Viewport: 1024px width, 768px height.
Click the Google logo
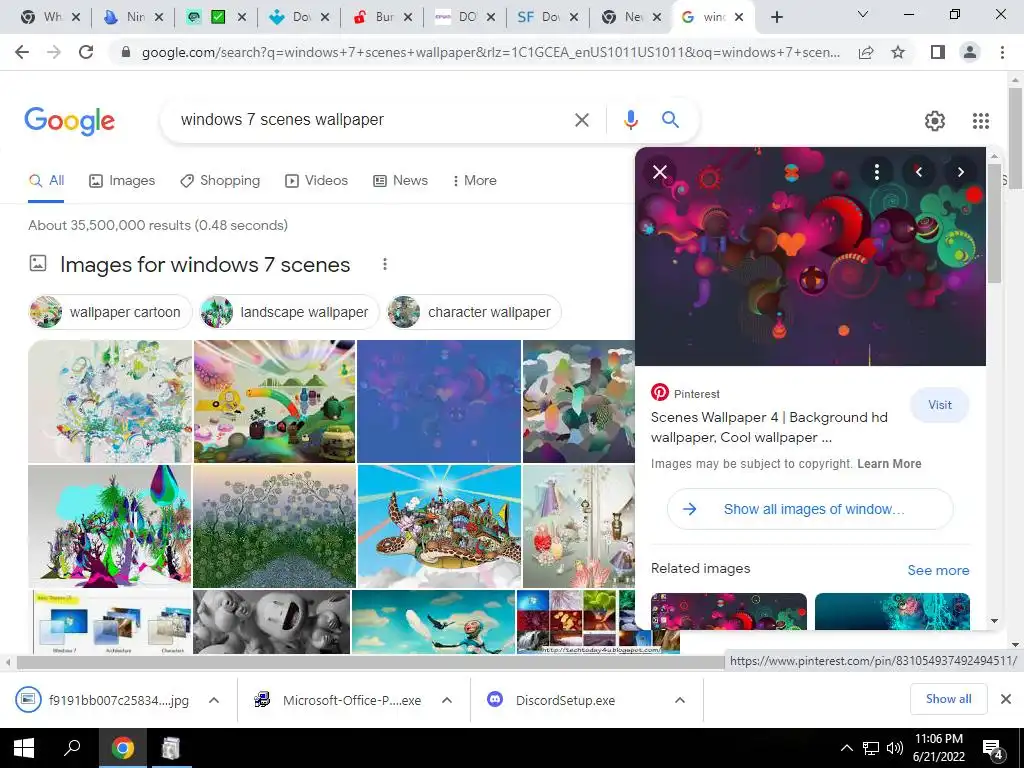(69, 121)
